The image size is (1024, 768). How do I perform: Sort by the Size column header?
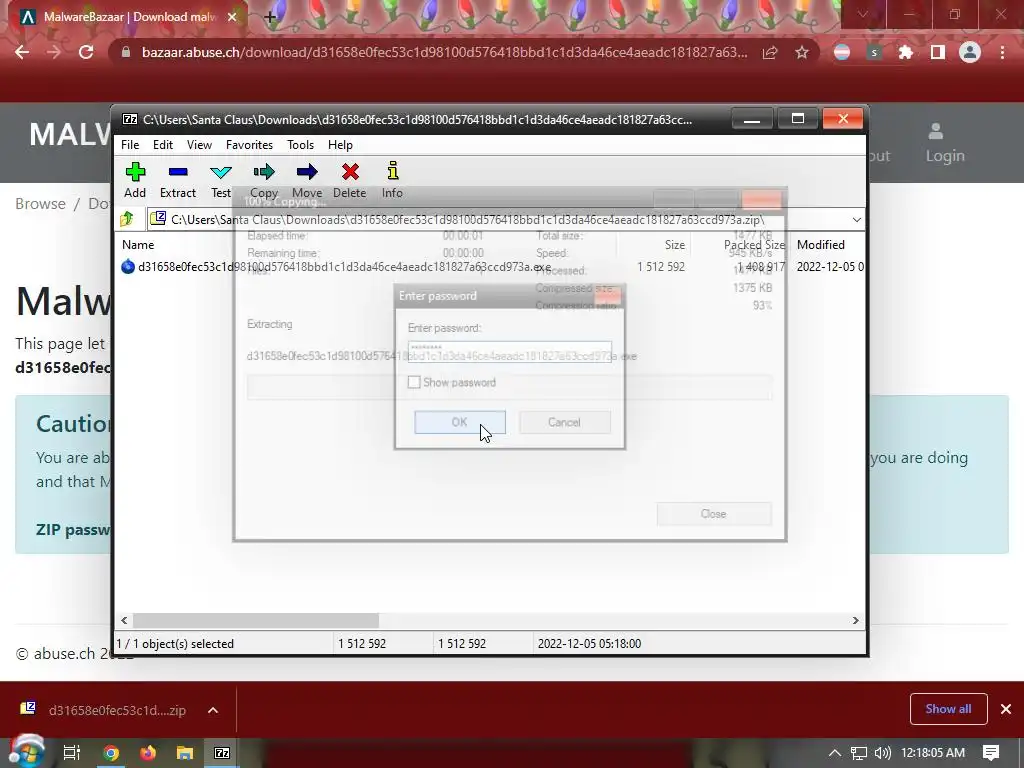click(x=675, y=245)
